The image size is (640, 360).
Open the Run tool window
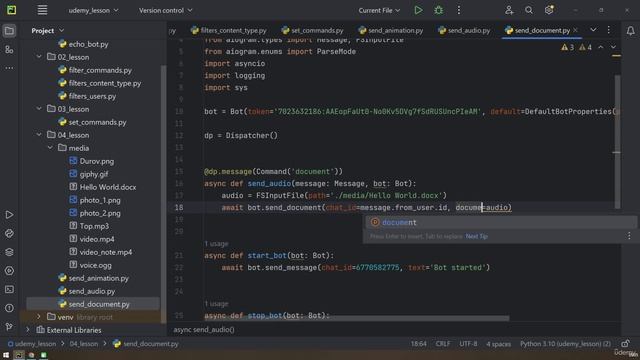[x=9, y=215]
